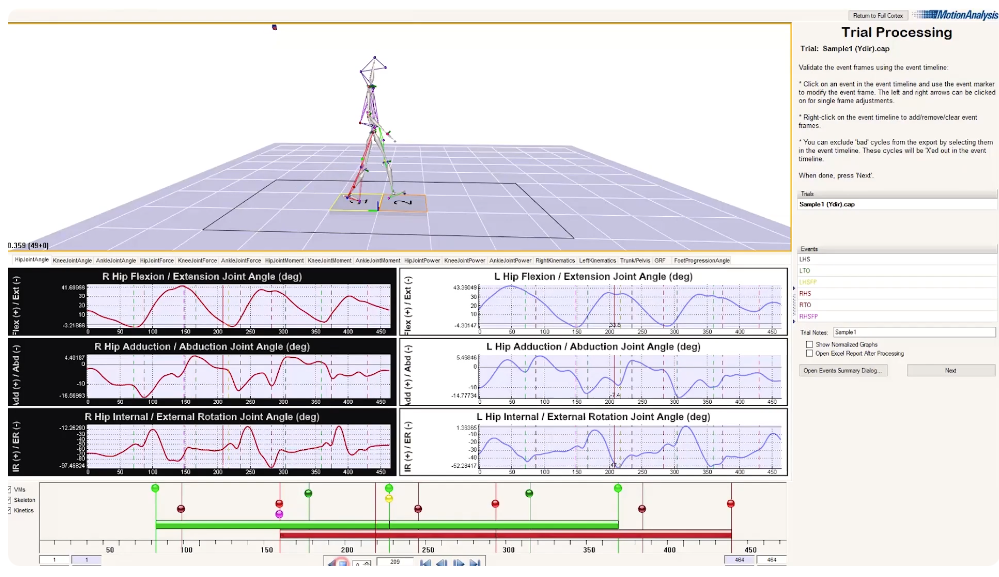999x577 pixels.
Task: Click the rightmost red event marker
Action: (731, 503)
